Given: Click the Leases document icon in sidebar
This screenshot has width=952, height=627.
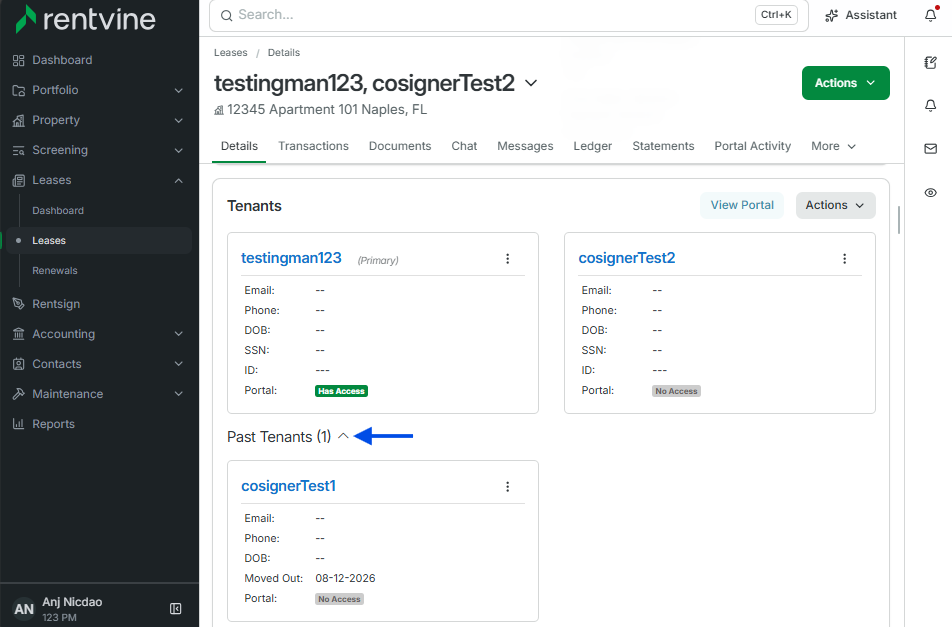Looking at the screenshot, I should (19, 180).
